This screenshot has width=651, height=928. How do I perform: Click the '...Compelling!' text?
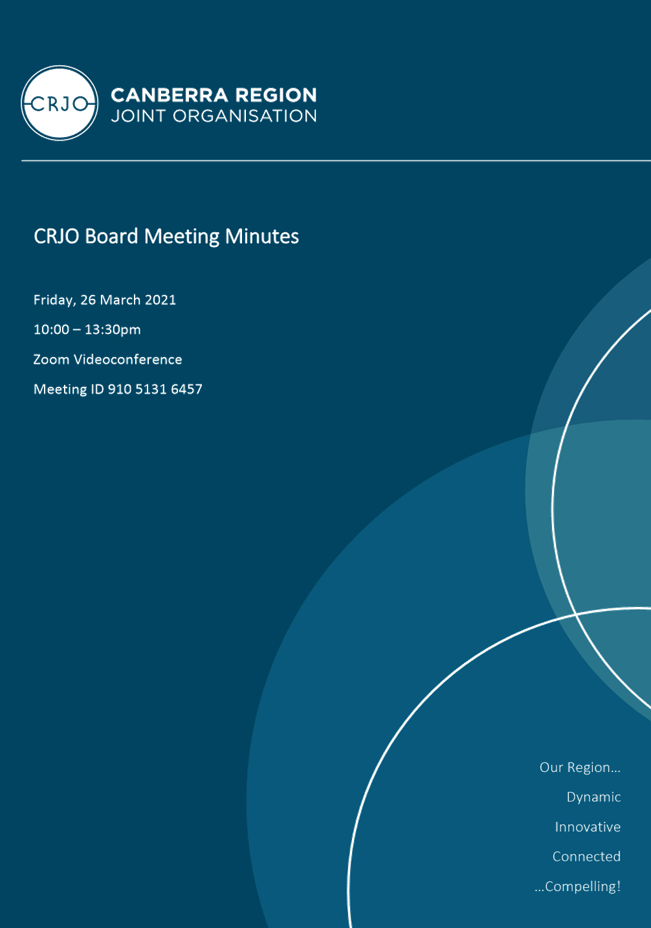click(x=578, y=887)
